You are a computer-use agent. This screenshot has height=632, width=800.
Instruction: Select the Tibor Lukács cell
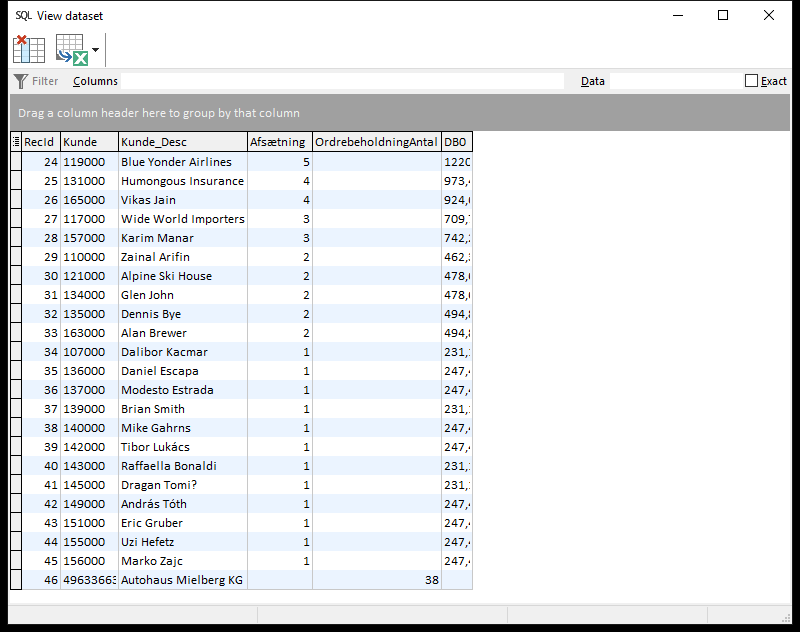(x=183, y=447)
